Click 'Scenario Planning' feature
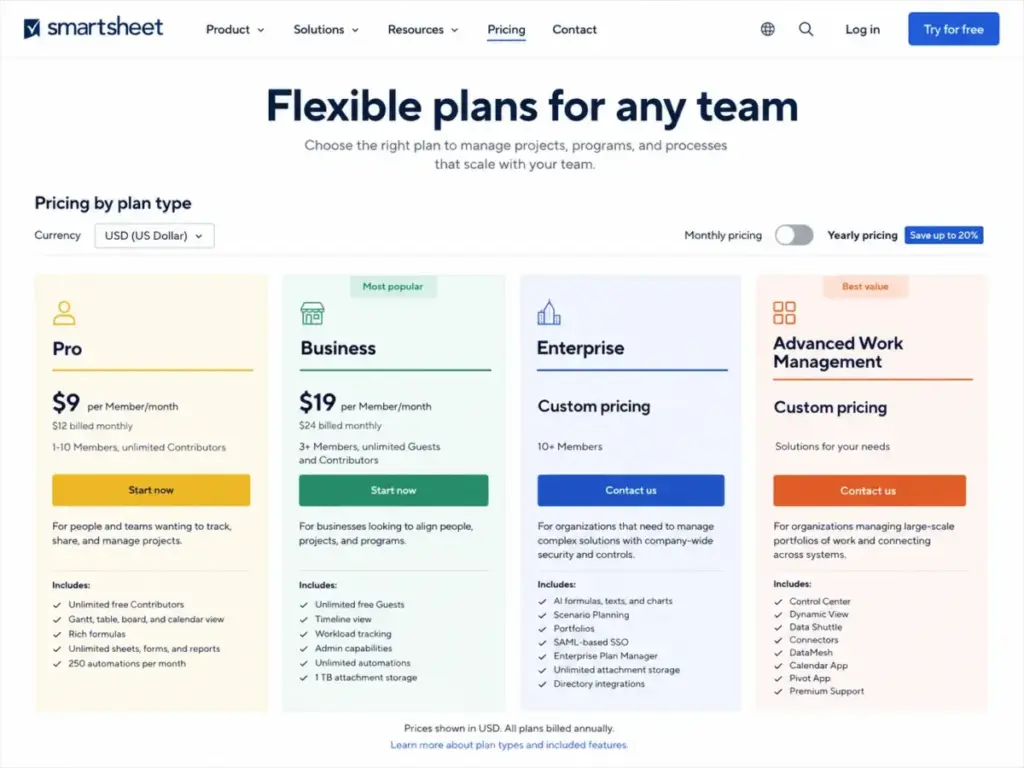Image resolution: width=1024 pixels, height=768 pixels. [591, 615]
